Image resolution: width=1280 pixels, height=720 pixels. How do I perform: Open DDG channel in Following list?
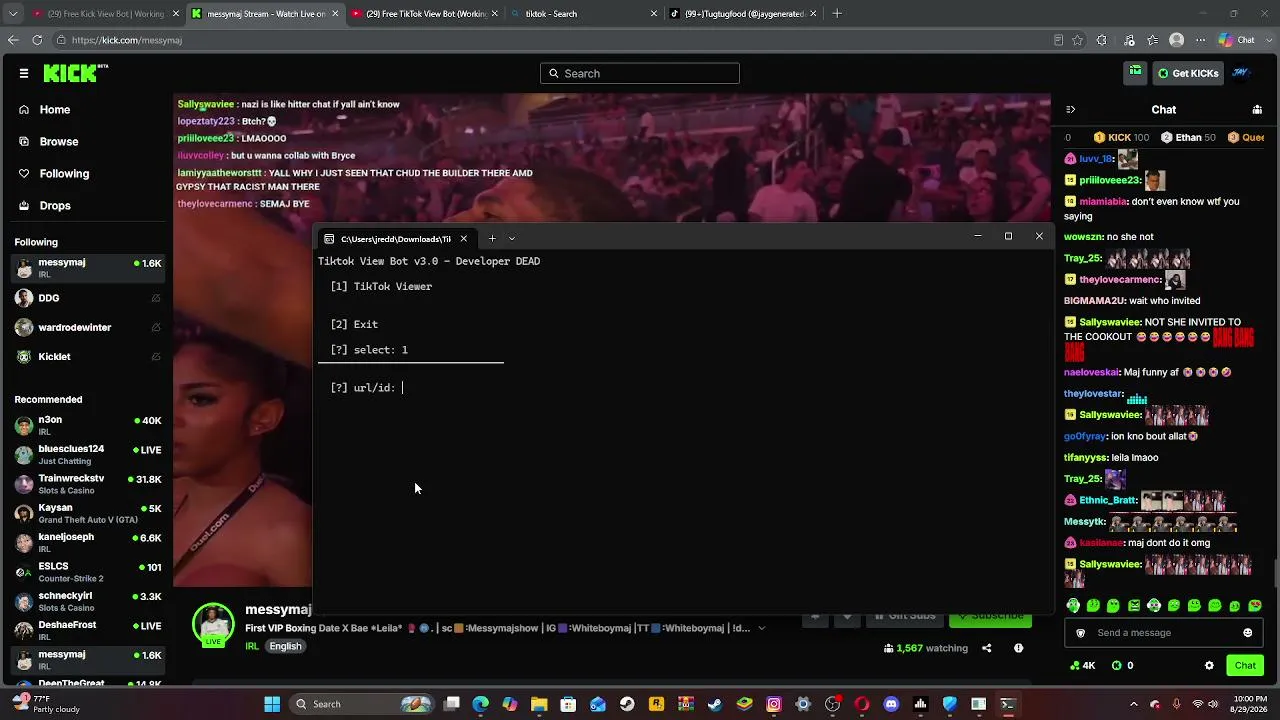tap(87, 298)
